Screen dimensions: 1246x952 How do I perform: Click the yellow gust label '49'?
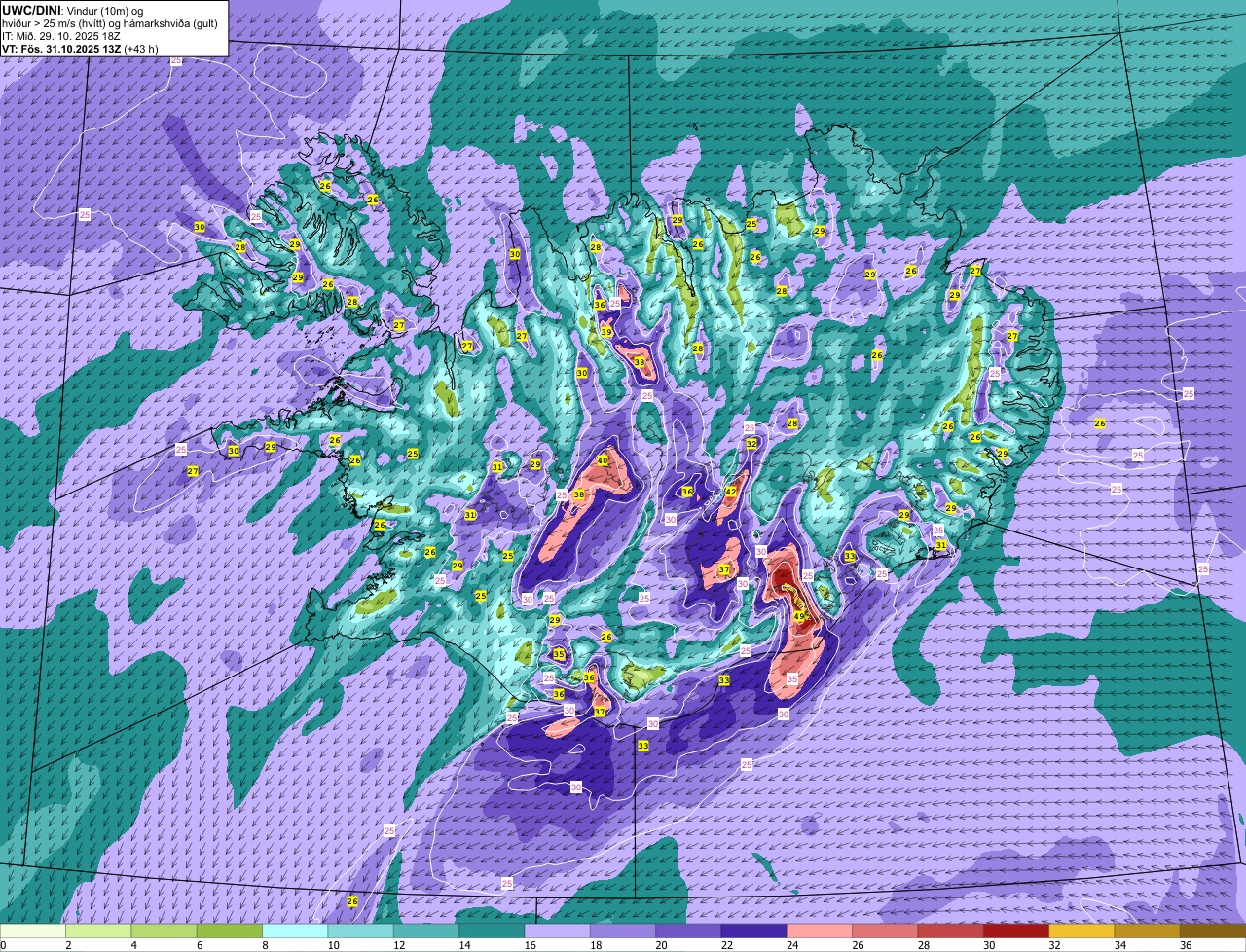click(x=799, y=616)
